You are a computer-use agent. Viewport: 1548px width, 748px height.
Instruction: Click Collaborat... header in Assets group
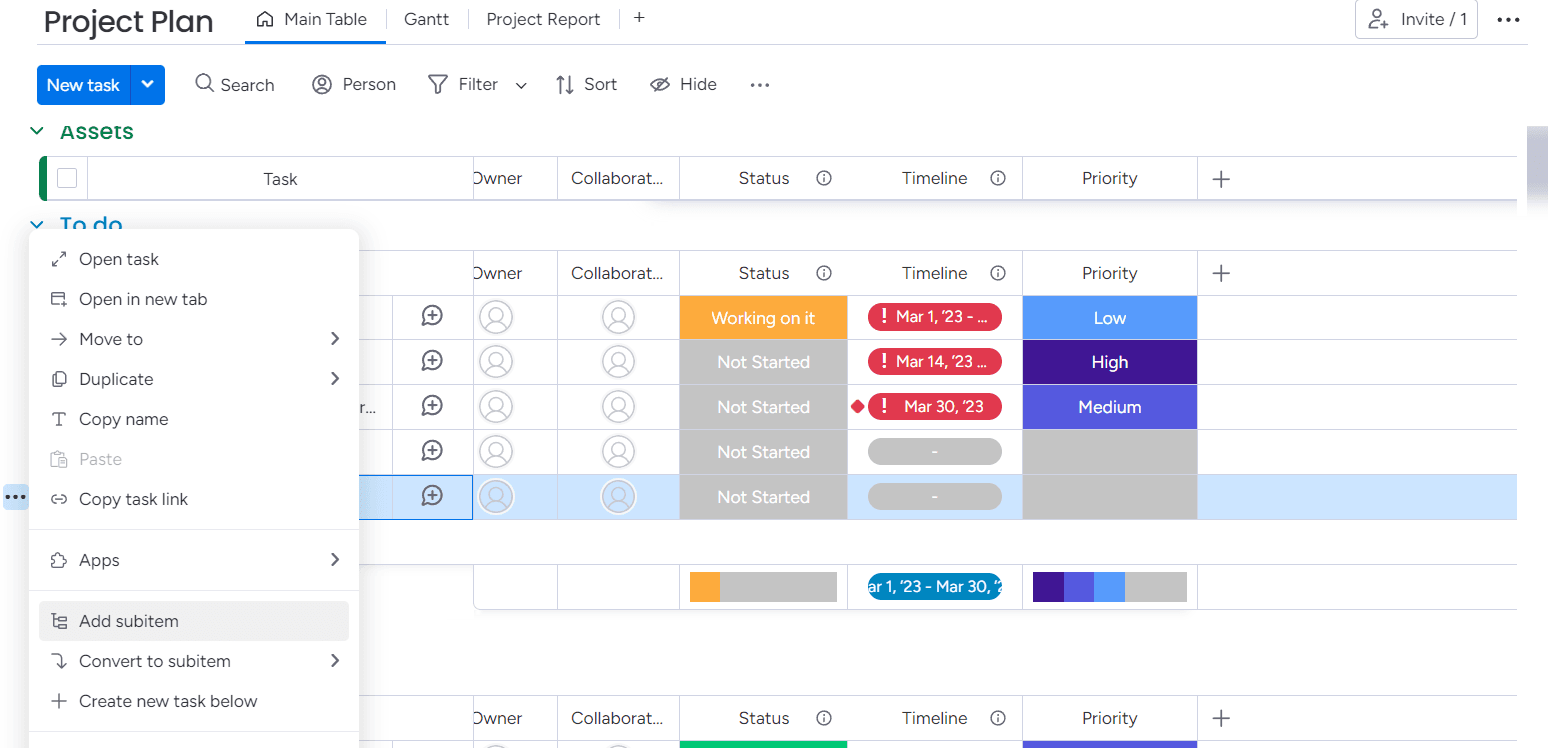click(618, 178)
